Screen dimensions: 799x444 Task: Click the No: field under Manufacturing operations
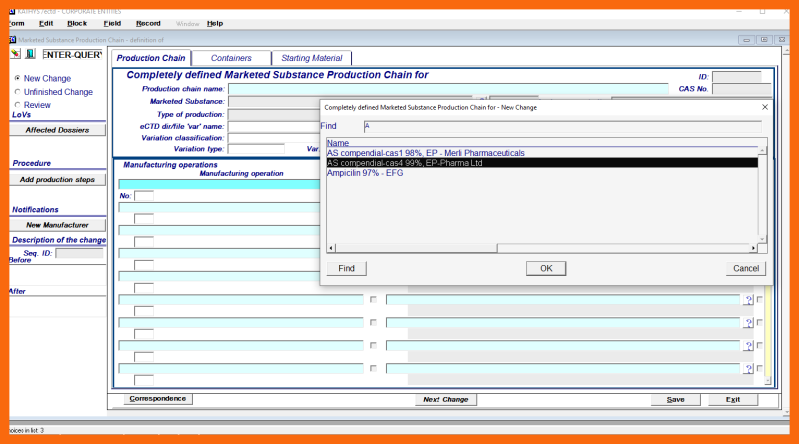pyautogui.click(x=144, y=196)
